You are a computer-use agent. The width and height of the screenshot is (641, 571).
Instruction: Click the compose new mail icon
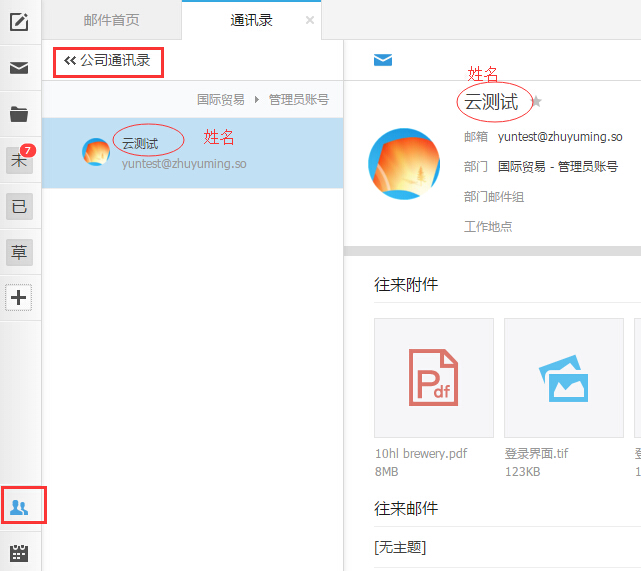pos(19,22)
